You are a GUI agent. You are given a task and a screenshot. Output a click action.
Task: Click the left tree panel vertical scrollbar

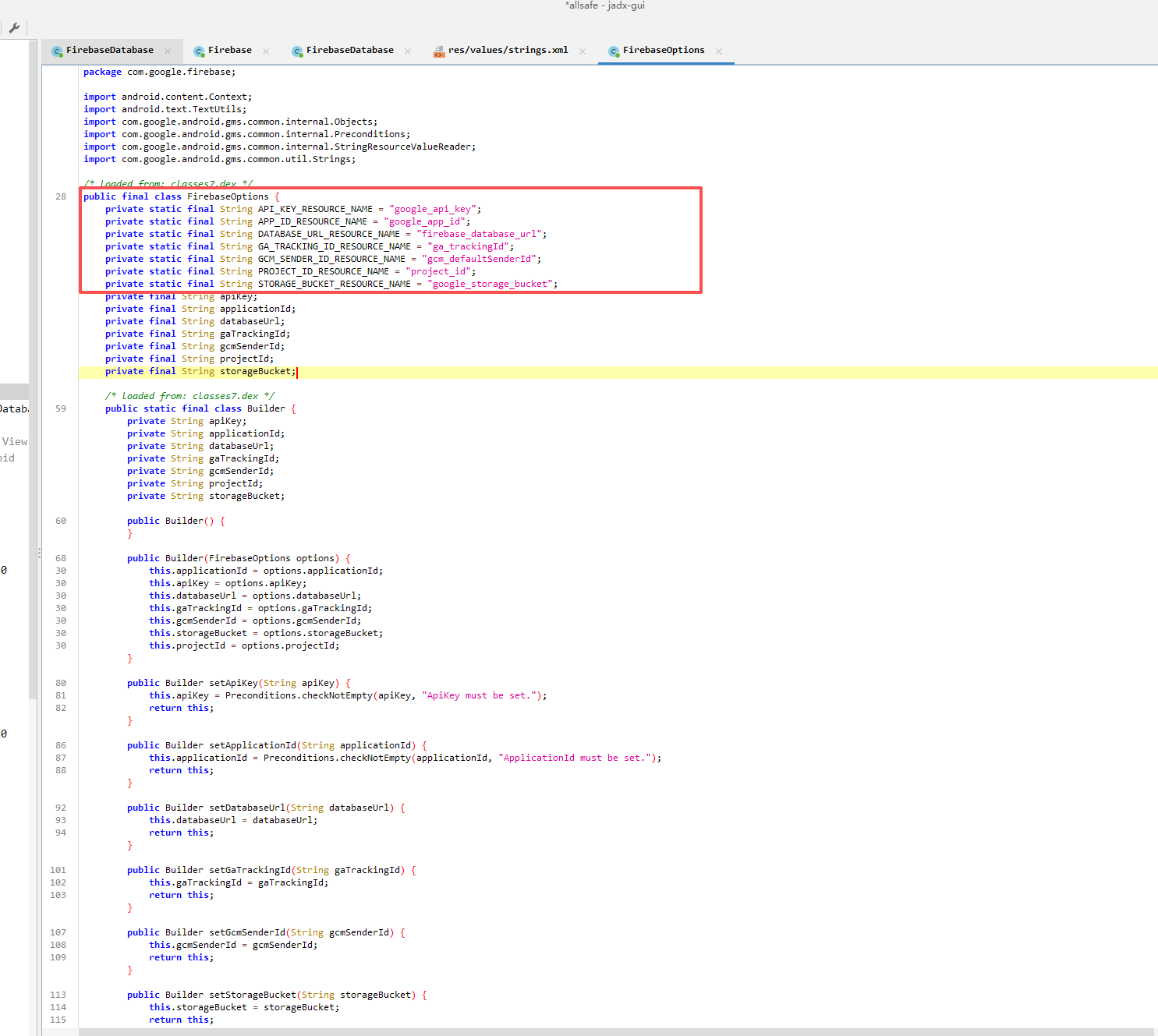[33, 390]
